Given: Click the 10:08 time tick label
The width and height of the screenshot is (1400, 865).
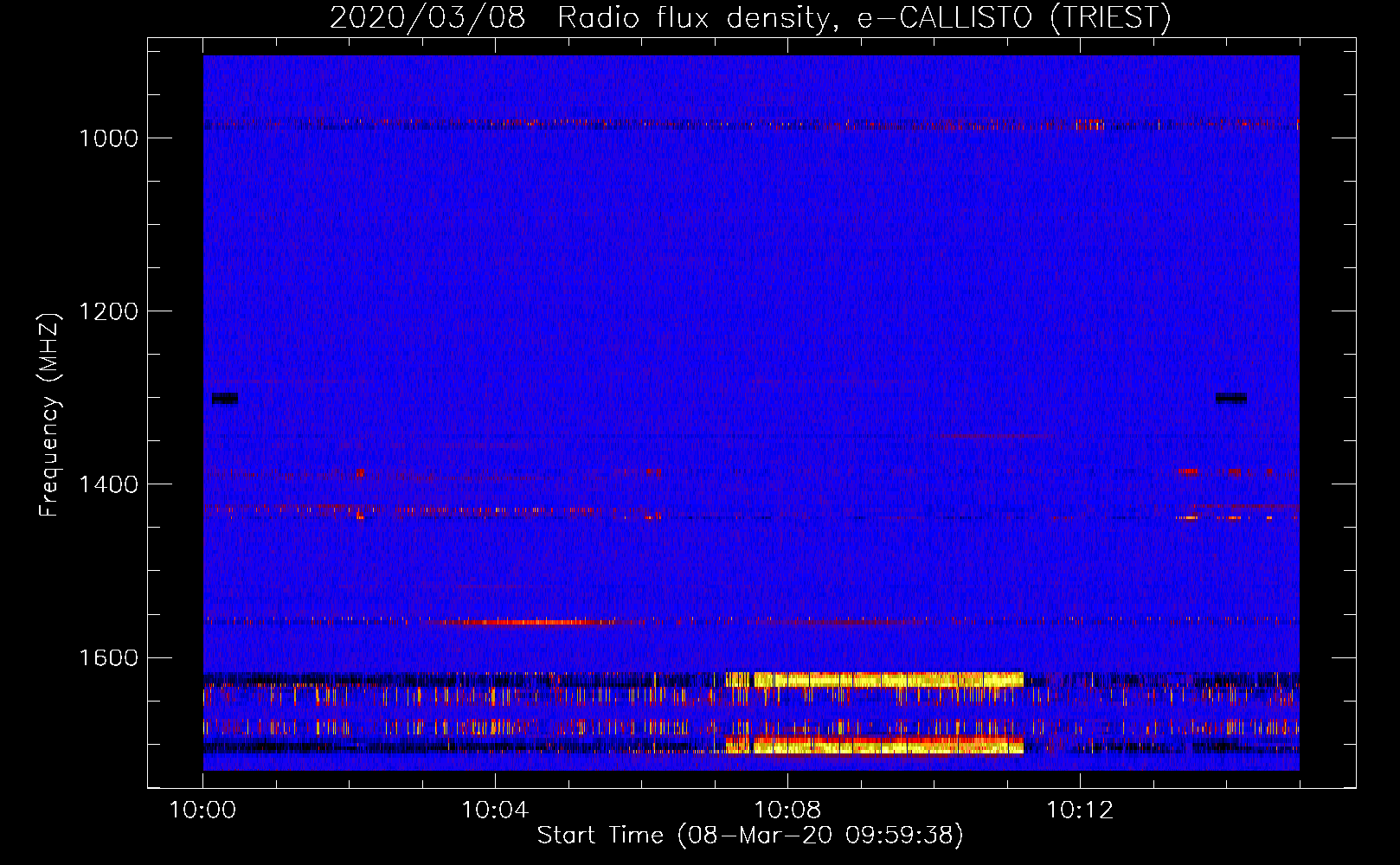Looking at the screenshot, I should (x=787, y=811).
